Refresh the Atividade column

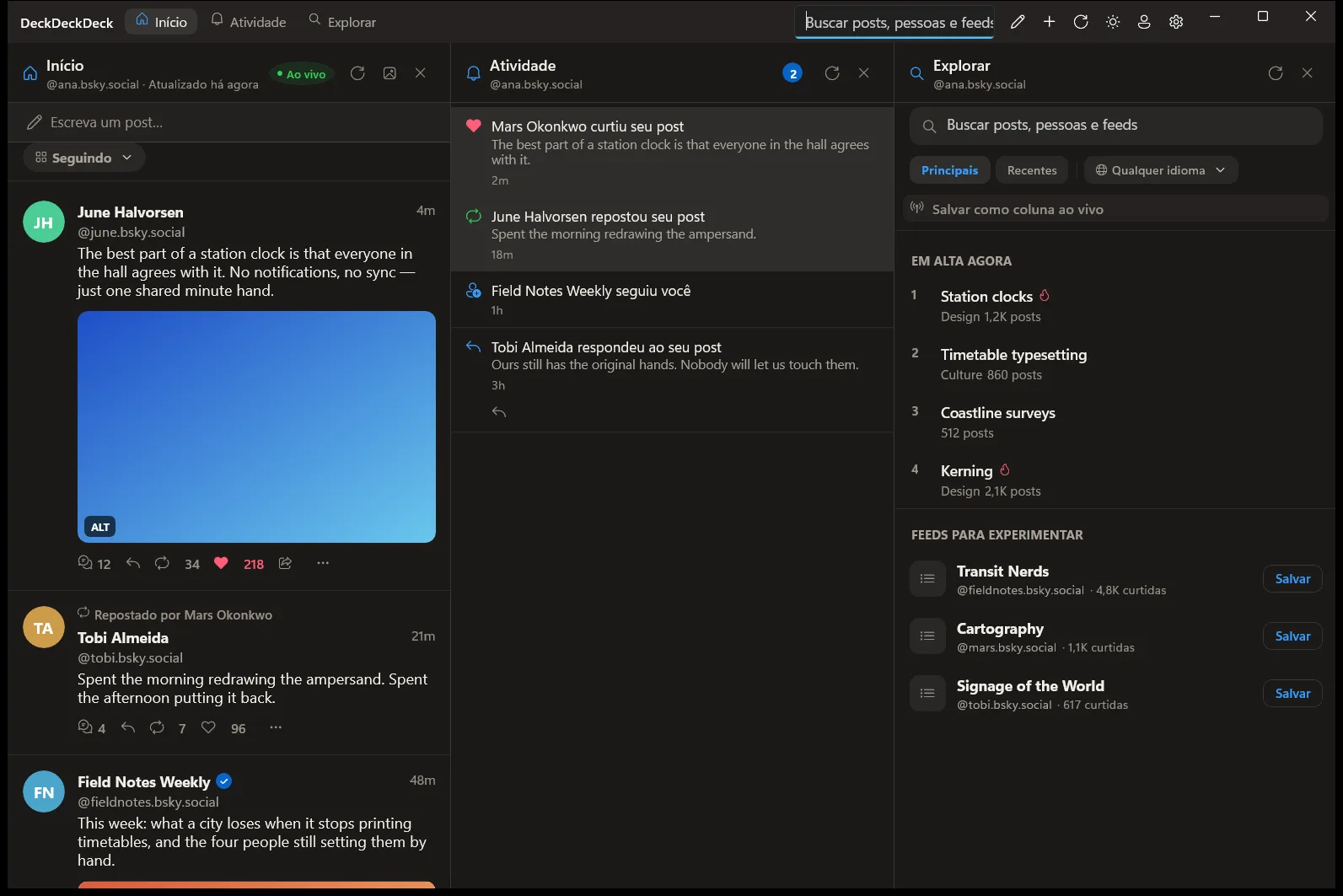832,73
